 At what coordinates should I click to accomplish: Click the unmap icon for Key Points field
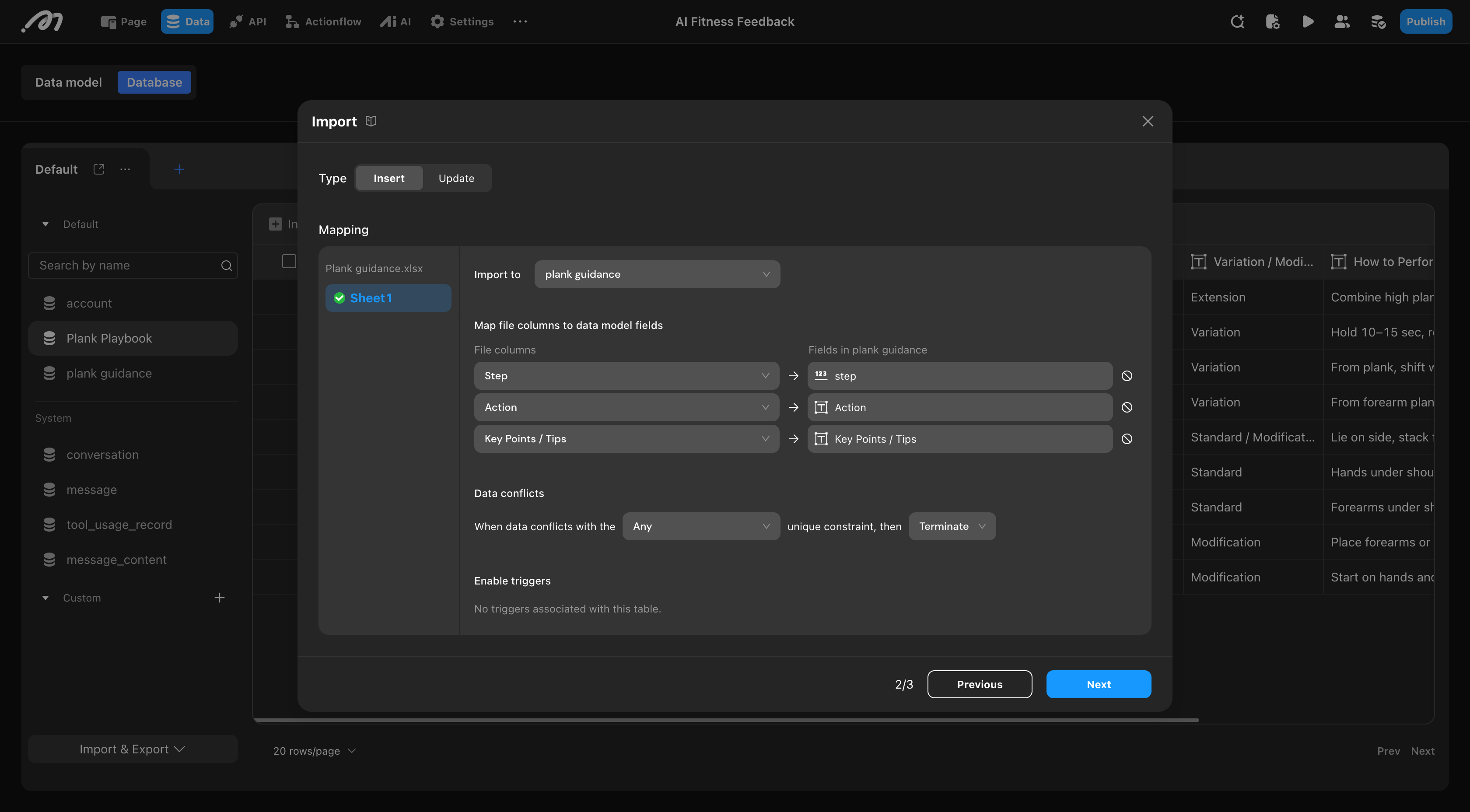[1127, 439]
